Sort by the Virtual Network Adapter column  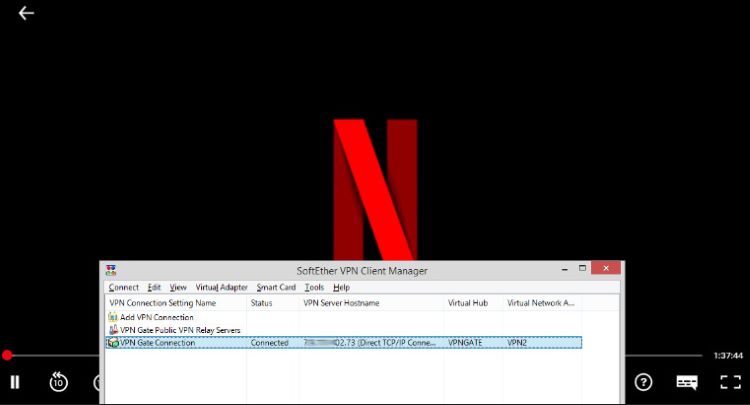point(542,303)
